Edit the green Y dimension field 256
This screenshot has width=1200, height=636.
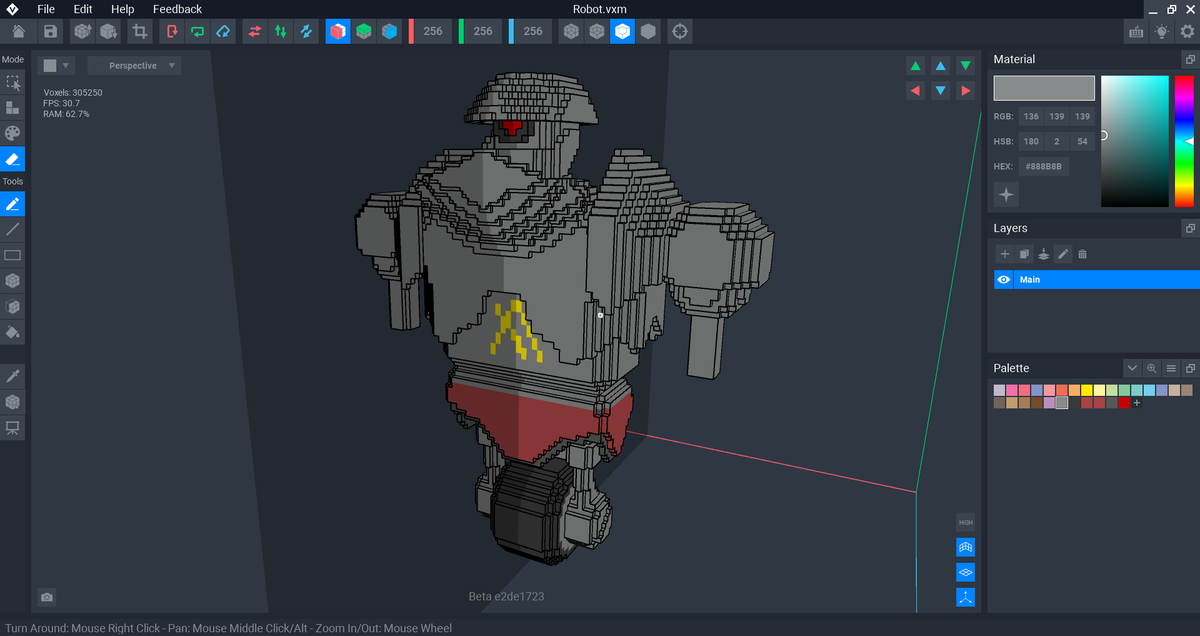483,31
